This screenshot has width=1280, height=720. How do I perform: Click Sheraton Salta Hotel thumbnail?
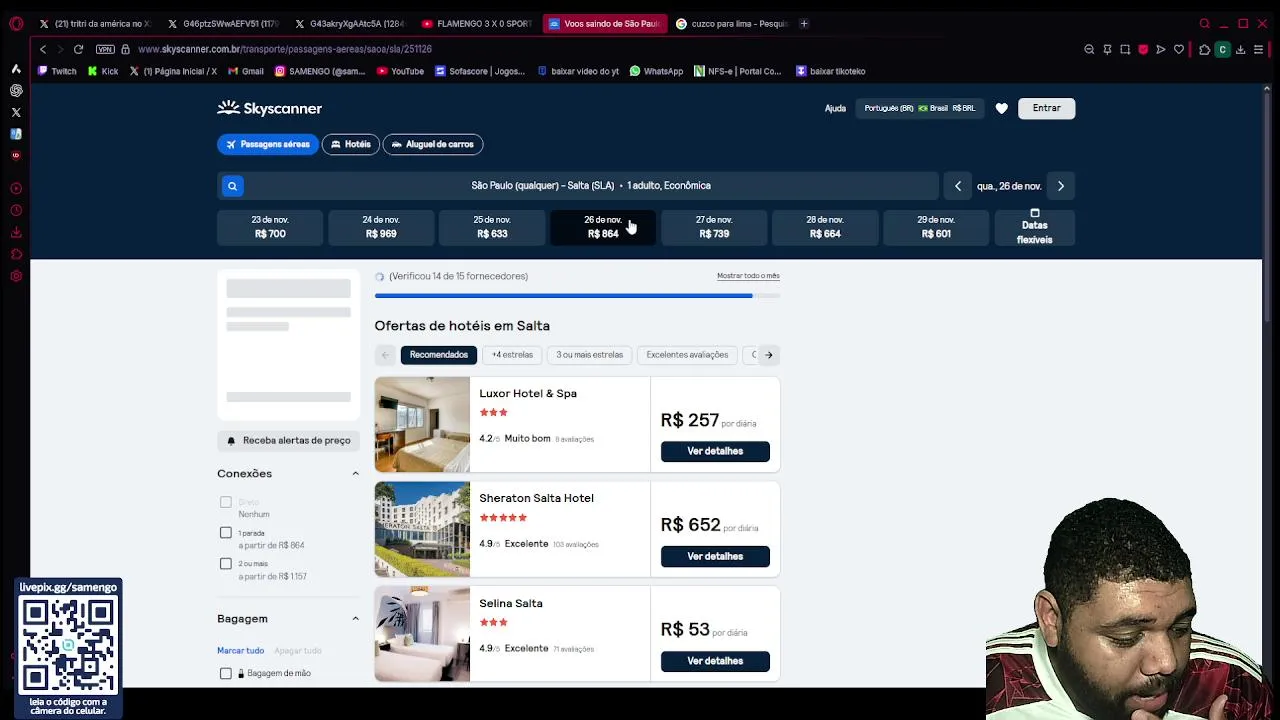pyautogui.click(x=422, y=529)
